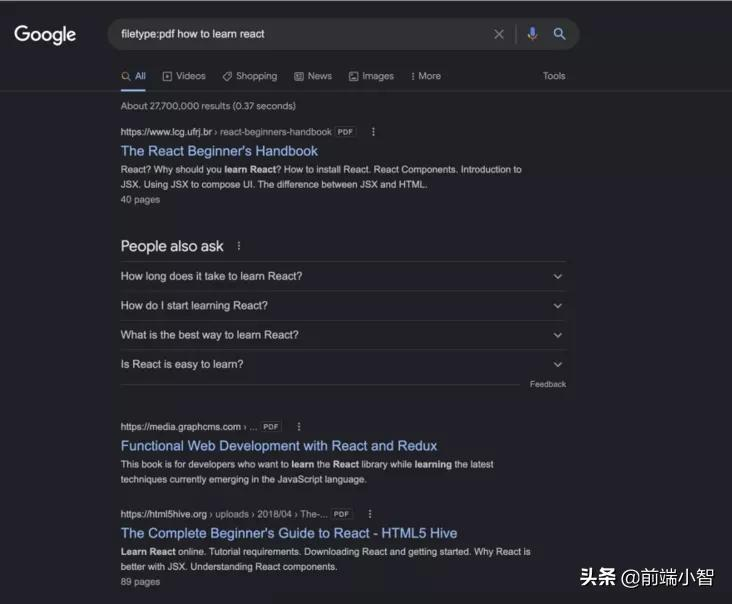Open the More menu
This screenshot has height=604, width=732.
(x=426, y=76)
